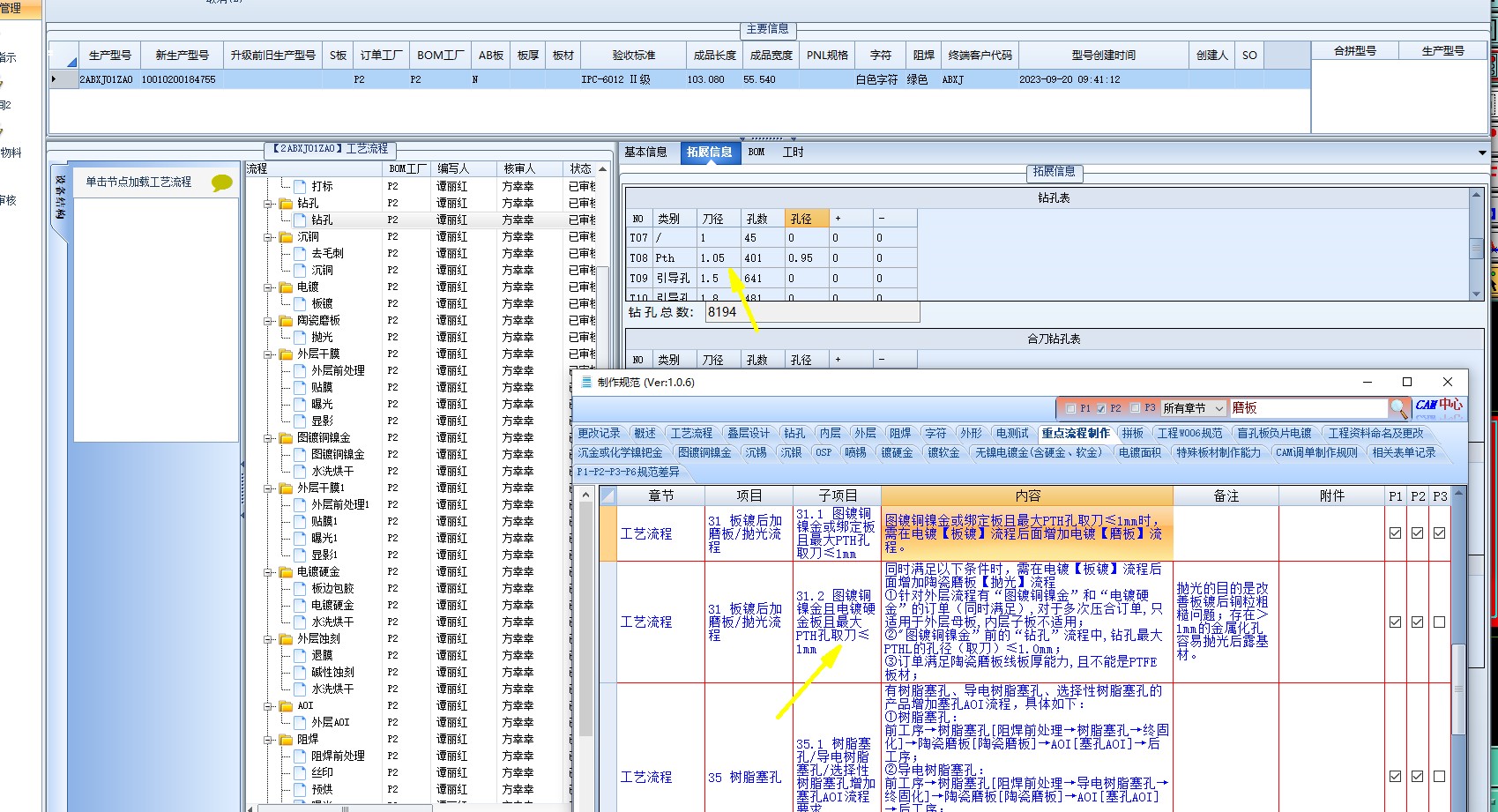1498x812 pixels.
Task: Select the AOI folder icon
Action: click(286, 706)
